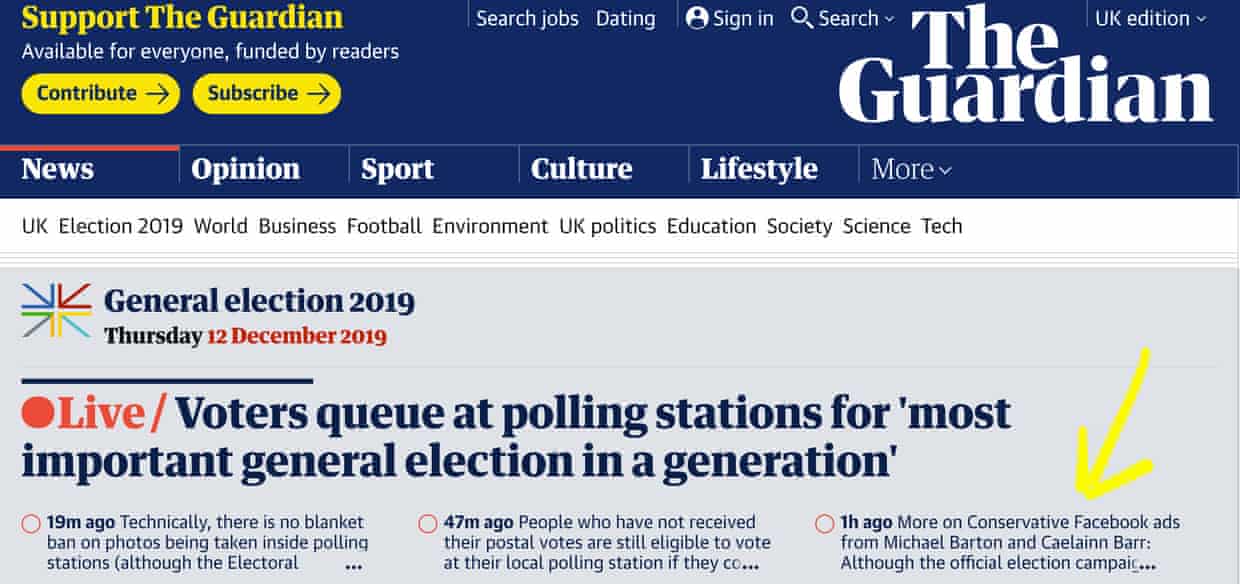1240x584 pixels.
Task: Click the 1h ago update circle marker
Action: (825, 523)
